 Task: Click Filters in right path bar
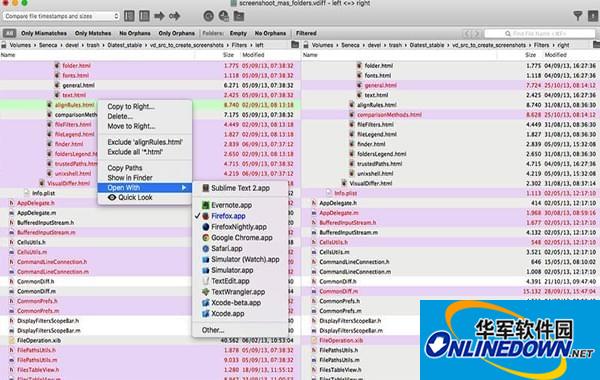pos(541,45)
